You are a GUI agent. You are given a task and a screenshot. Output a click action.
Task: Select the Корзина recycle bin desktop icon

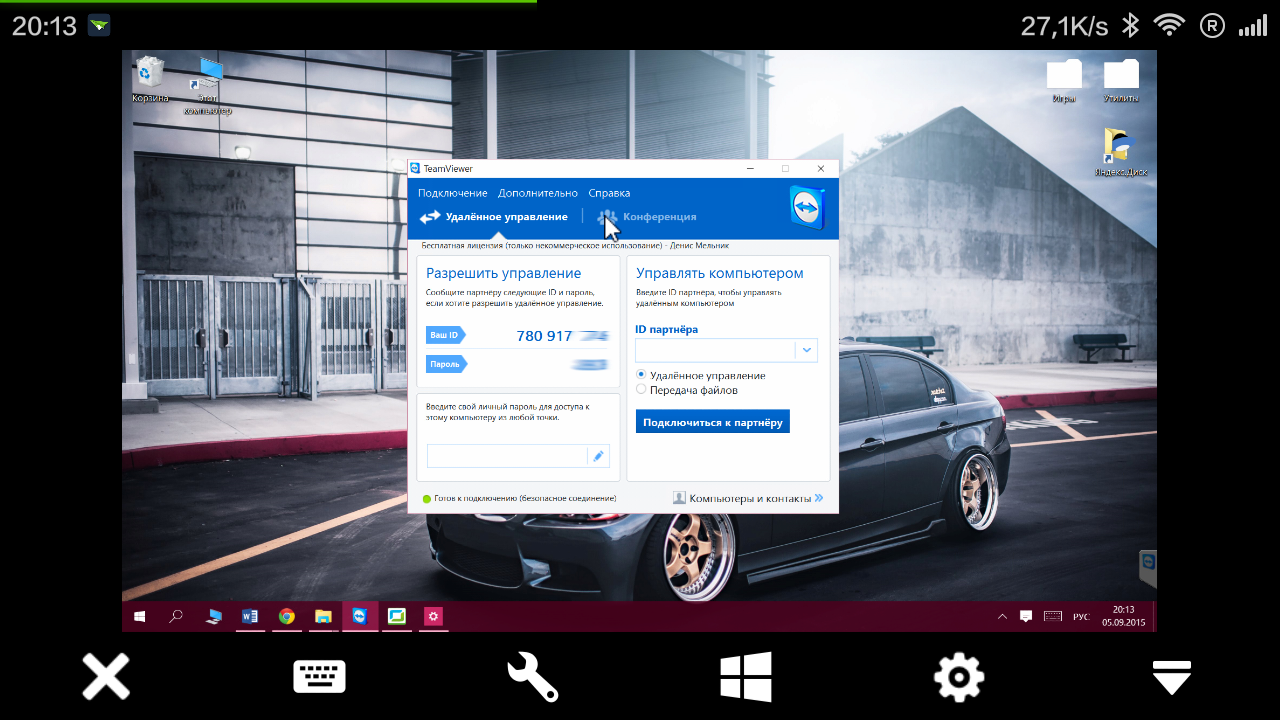click(150, 80)
